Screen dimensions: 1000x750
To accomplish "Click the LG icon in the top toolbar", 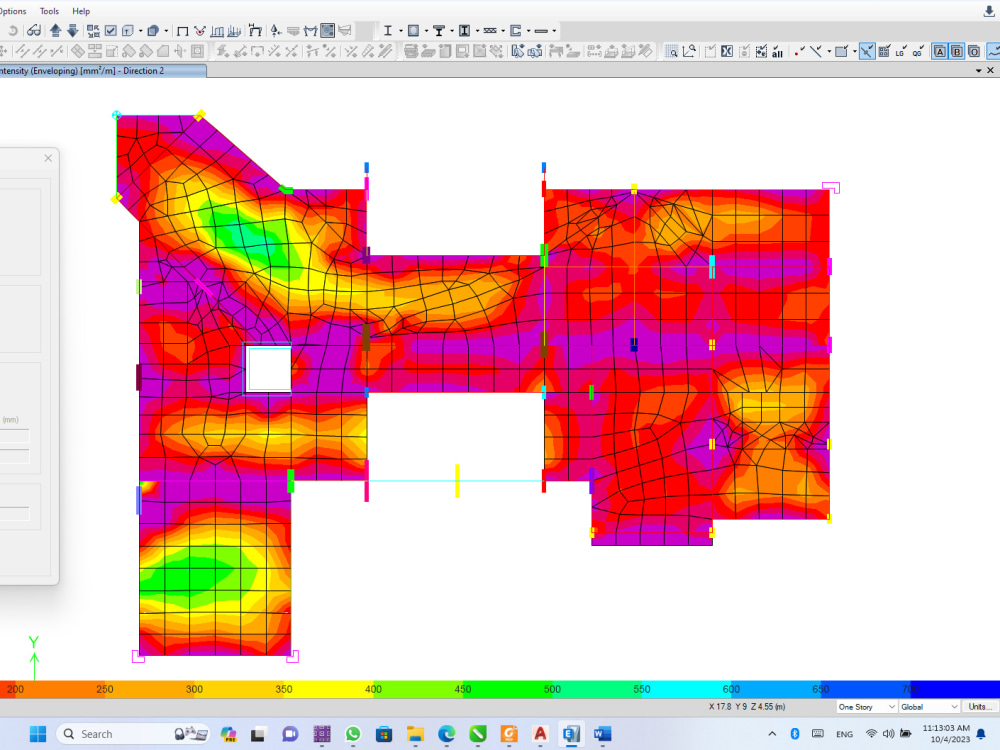I will pos(900,50).
